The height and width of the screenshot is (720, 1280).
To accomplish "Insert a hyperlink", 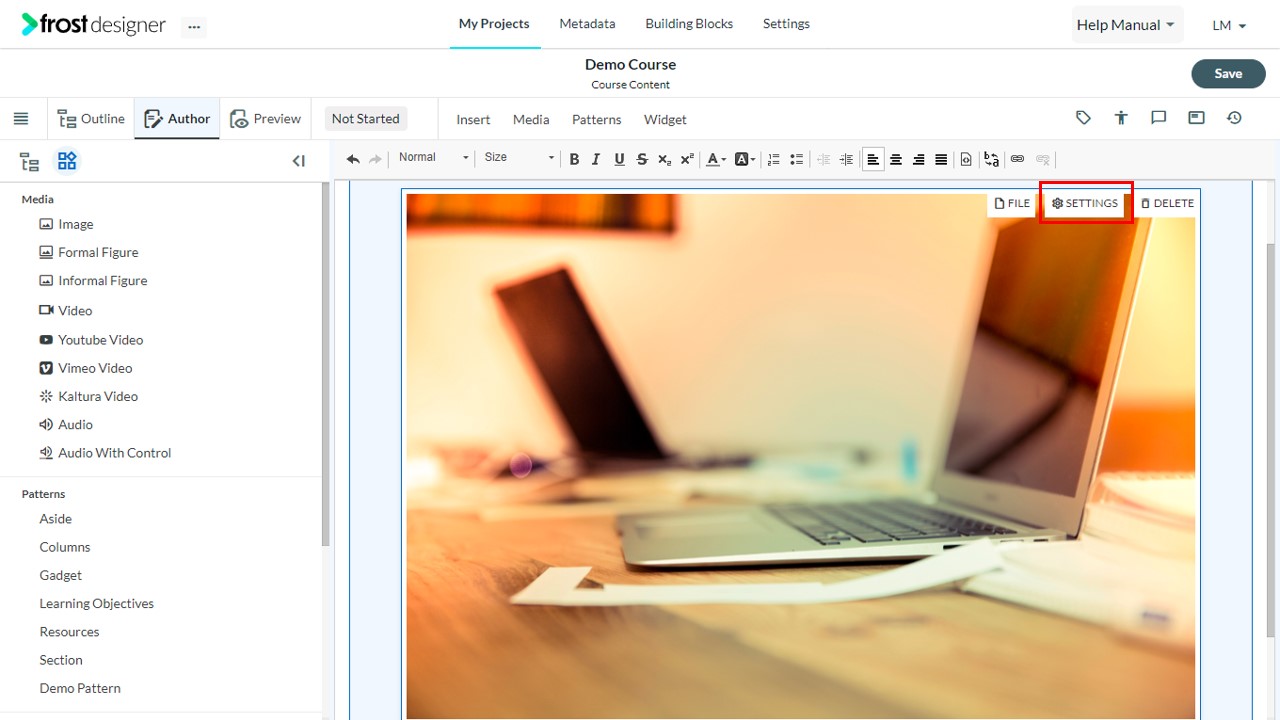I will [x=1017, y=159].
